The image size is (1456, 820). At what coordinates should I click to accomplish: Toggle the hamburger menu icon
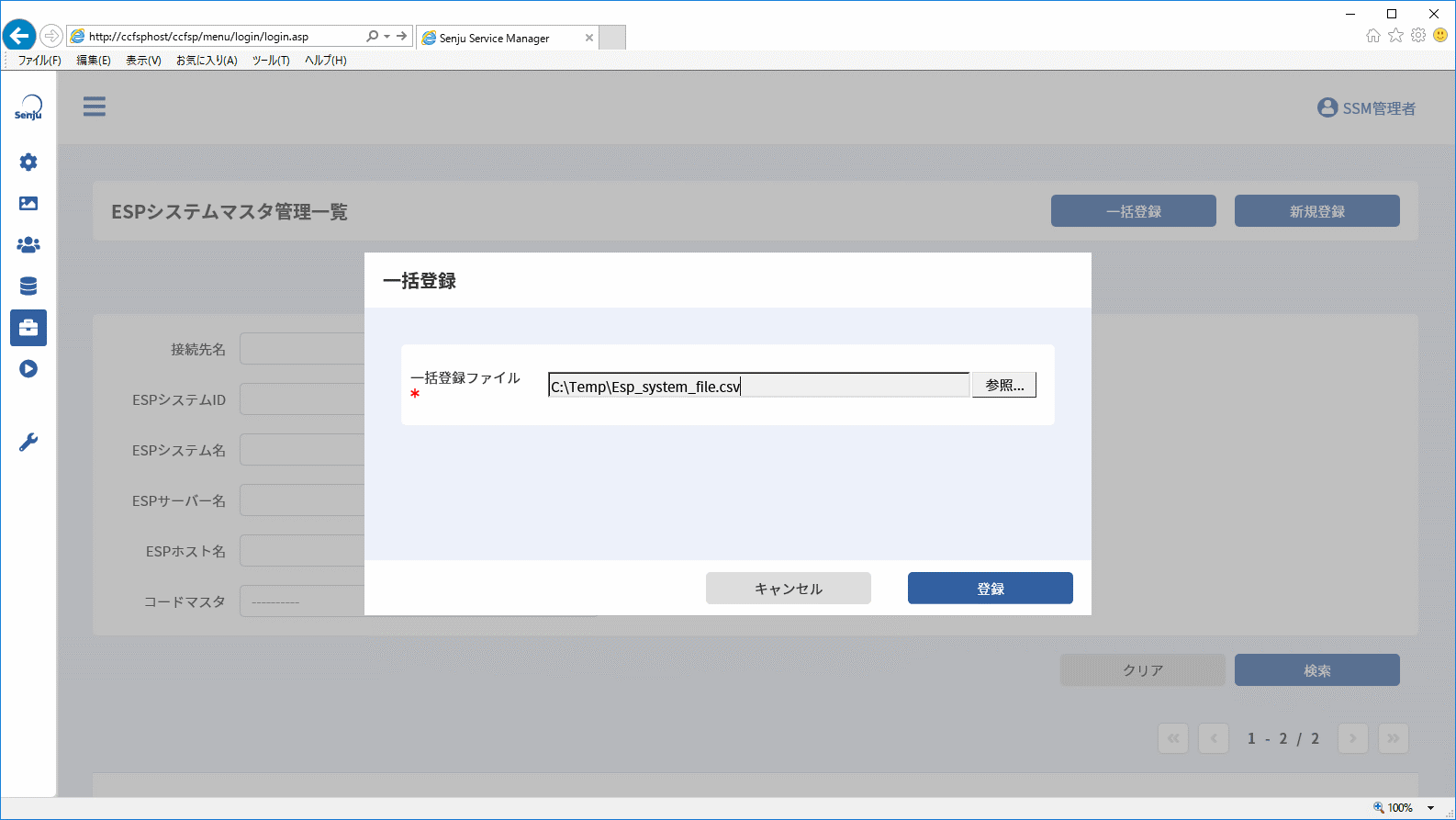tap(95, 107)
